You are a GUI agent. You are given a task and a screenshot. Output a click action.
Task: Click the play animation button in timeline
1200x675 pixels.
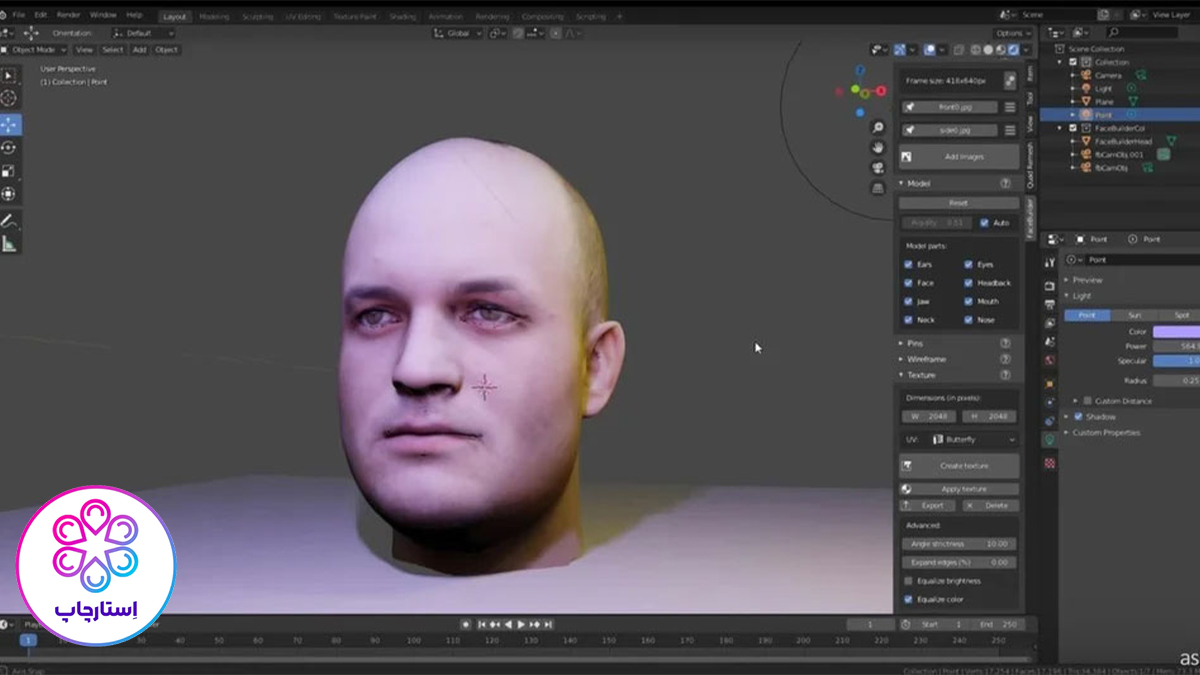point(521,625)
